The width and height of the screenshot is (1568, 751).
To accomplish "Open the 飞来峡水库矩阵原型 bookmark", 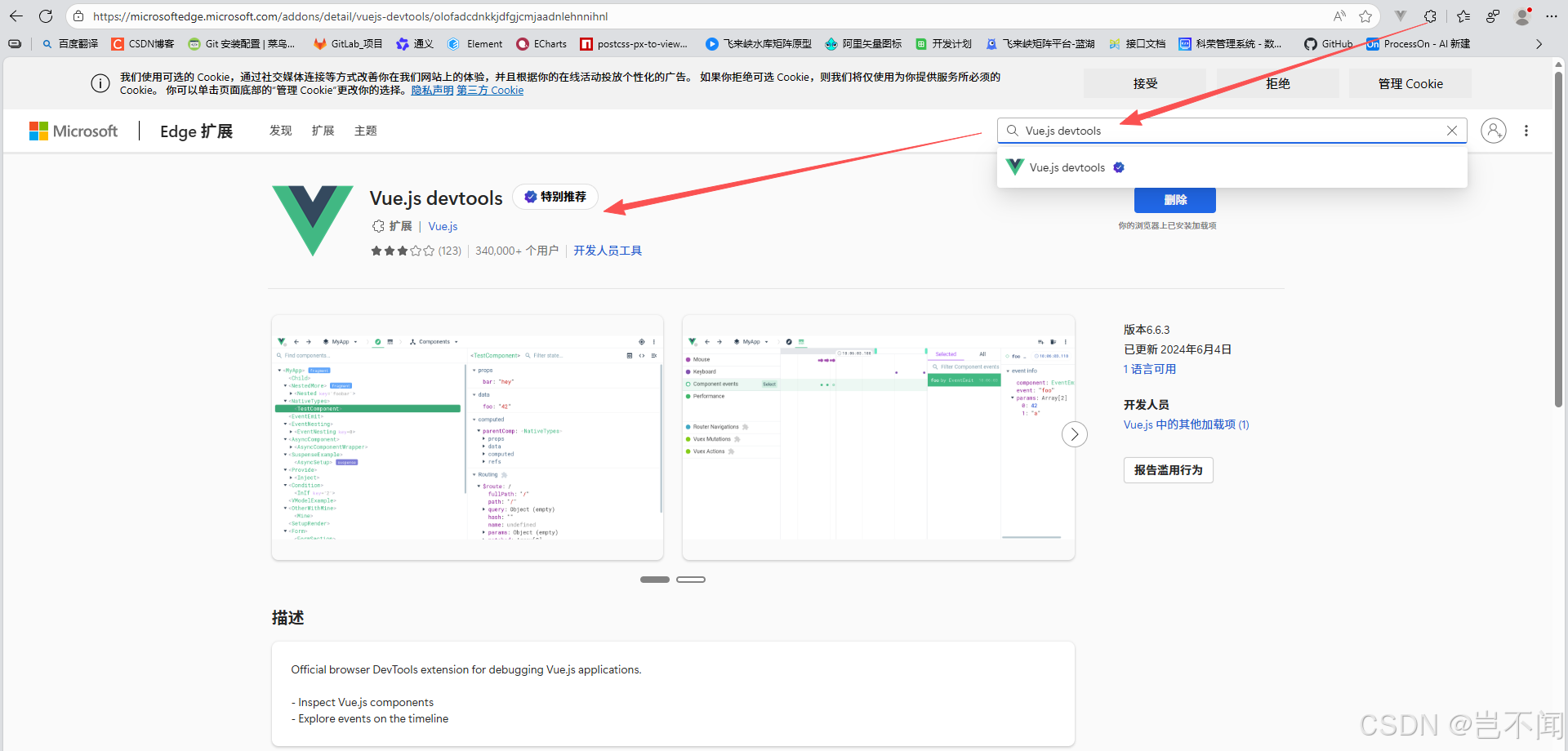I will pyautogui.click(x=759, y=44).
